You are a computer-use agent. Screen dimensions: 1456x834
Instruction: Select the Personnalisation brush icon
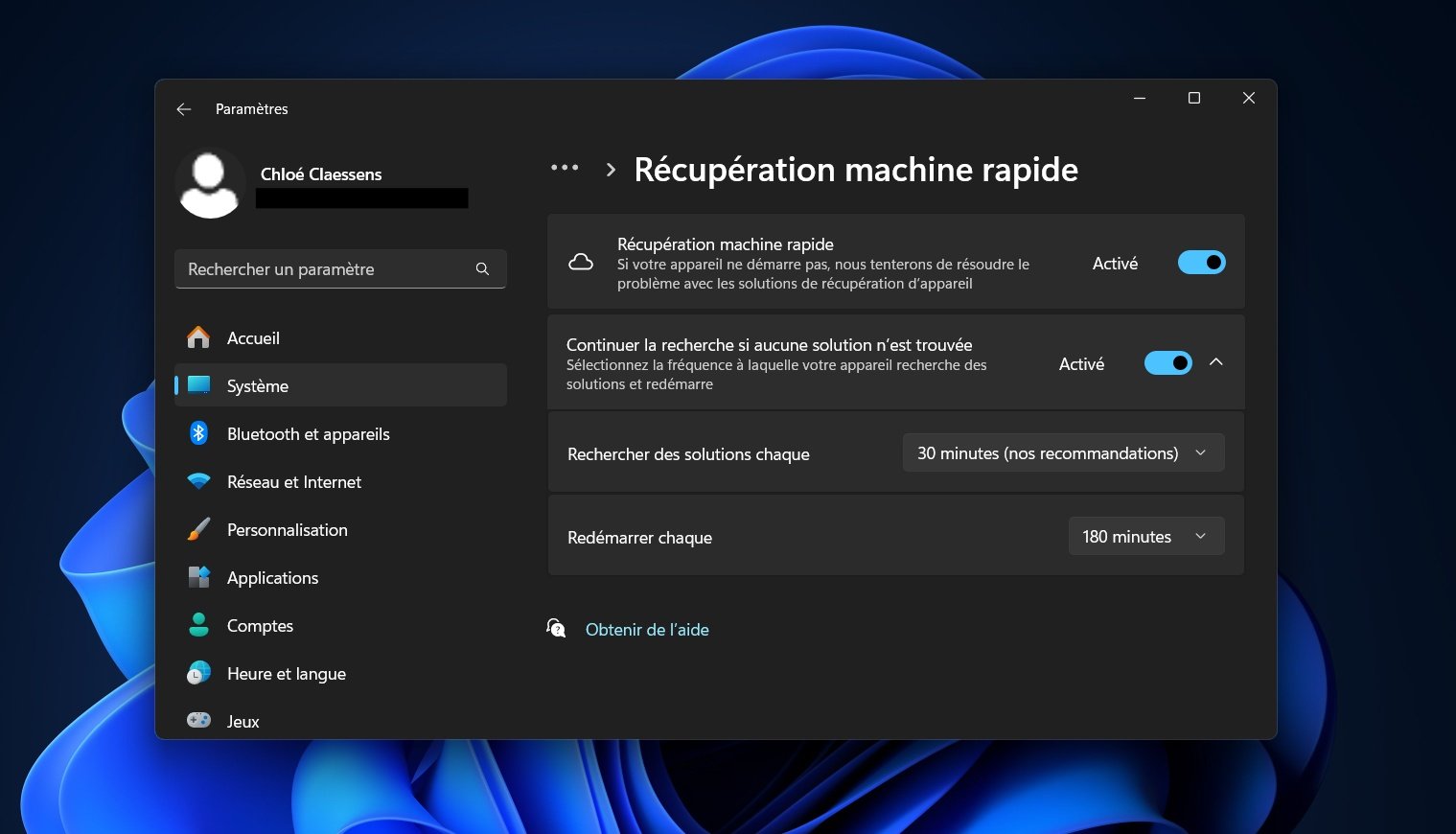[x=198, y=529]
